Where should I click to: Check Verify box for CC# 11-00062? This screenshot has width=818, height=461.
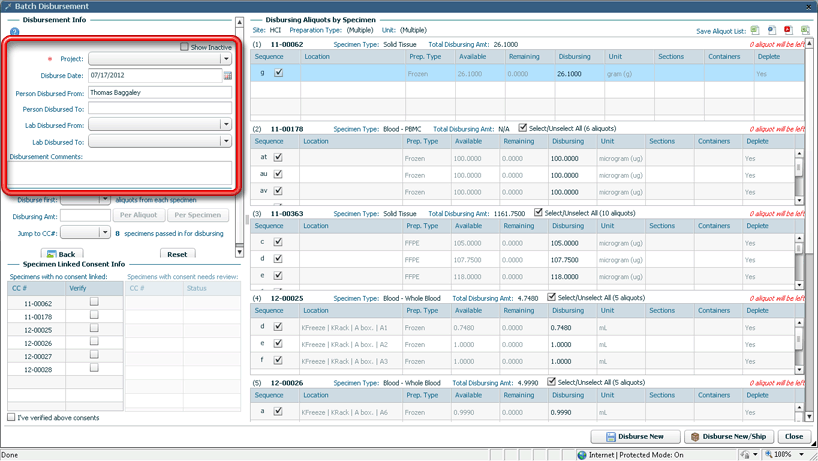point(94,301)
